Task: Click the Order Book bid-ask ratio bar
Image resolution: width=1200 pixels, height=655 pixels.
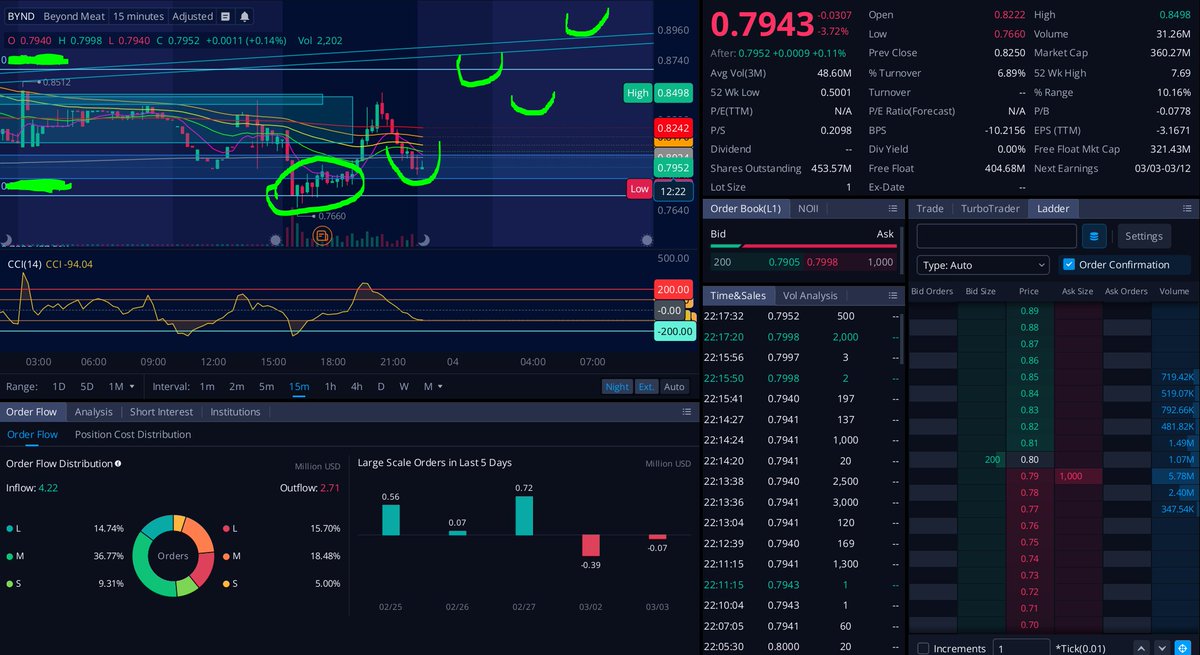Action: [802, 245]
